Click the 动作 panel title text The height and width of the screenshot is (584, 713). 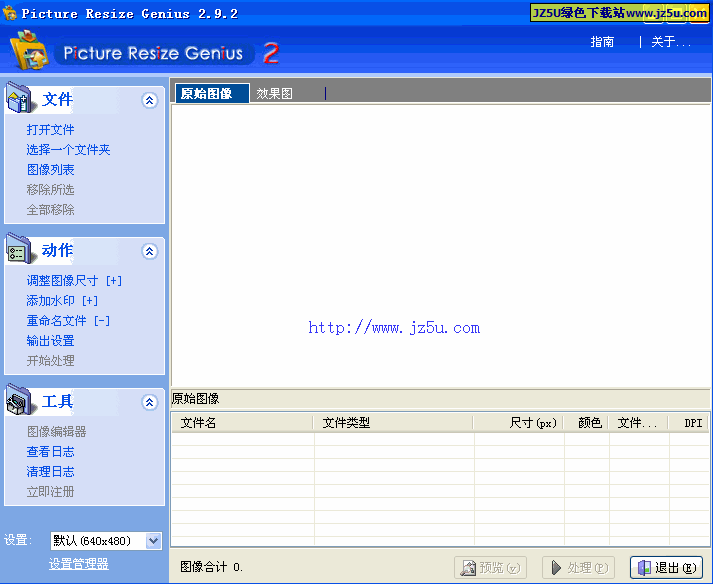[x=57, y=250]
